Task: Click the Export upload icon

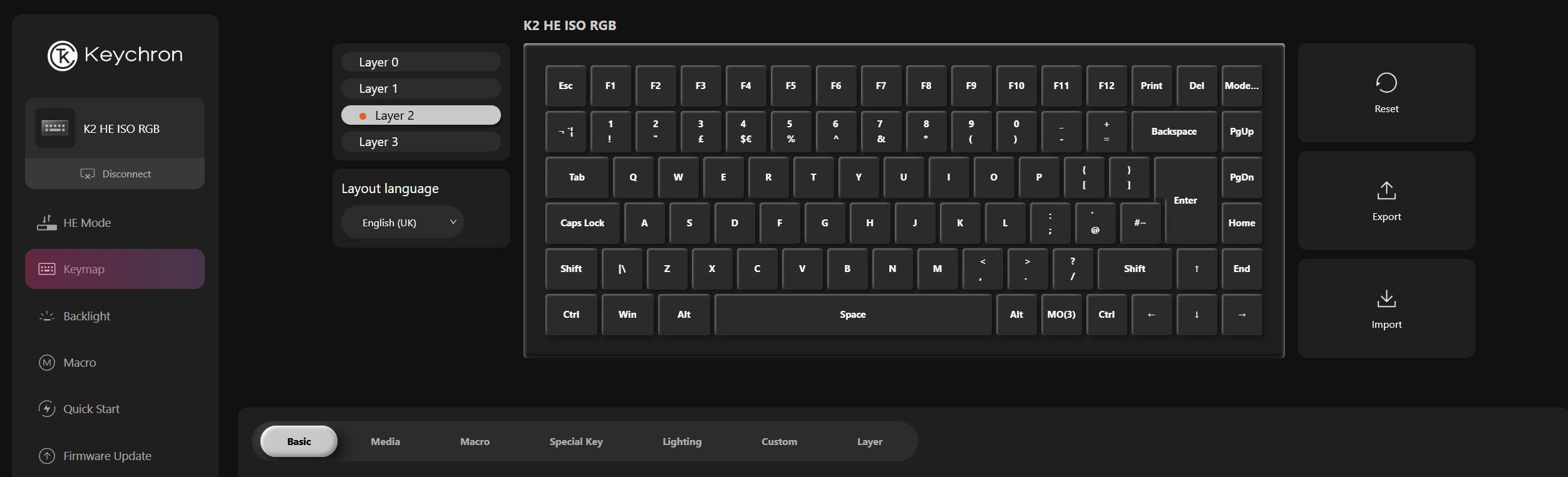Action: coord(1386,191)
